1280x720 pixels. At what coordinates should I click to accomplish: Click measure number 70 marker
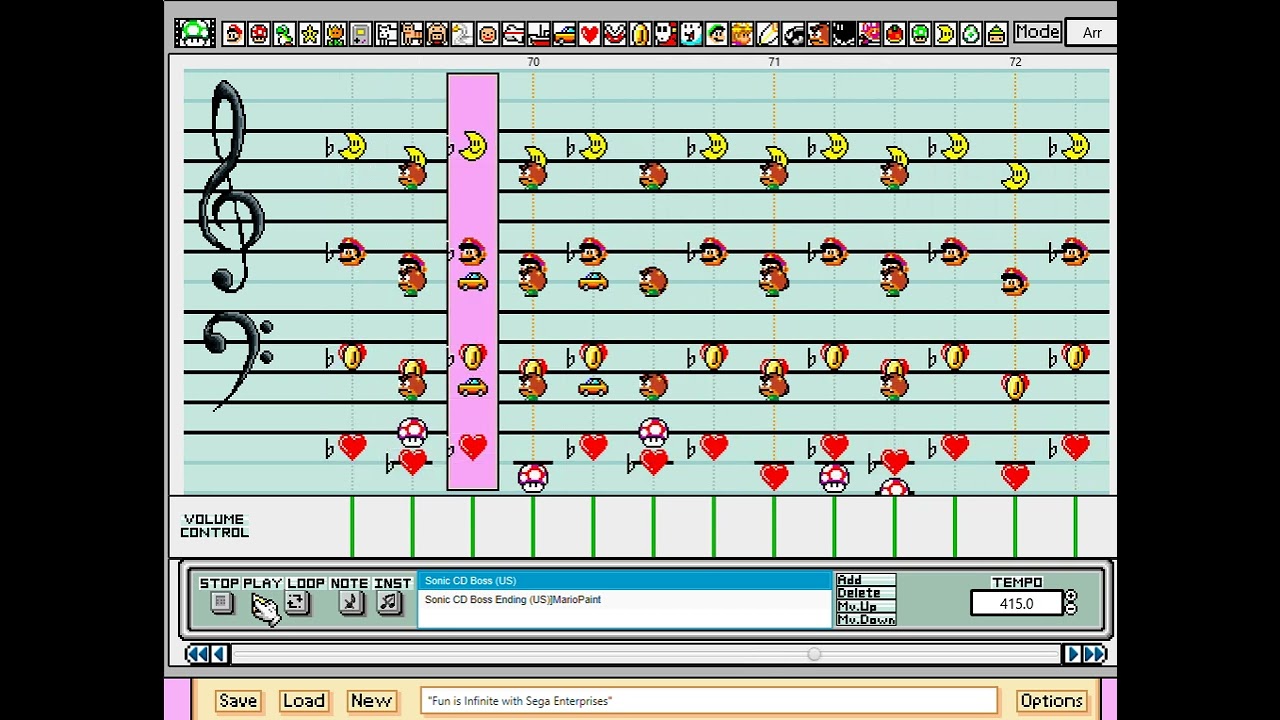point(533,62)
